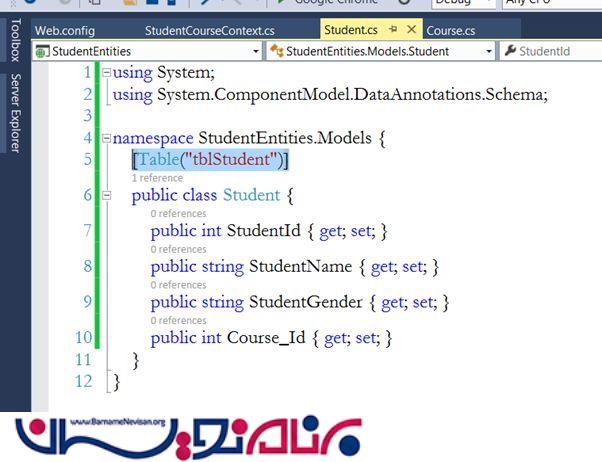
Task: Open the StudentEntities project dropdown arrow
Action: pyautogui.click(x=256, y=51)
